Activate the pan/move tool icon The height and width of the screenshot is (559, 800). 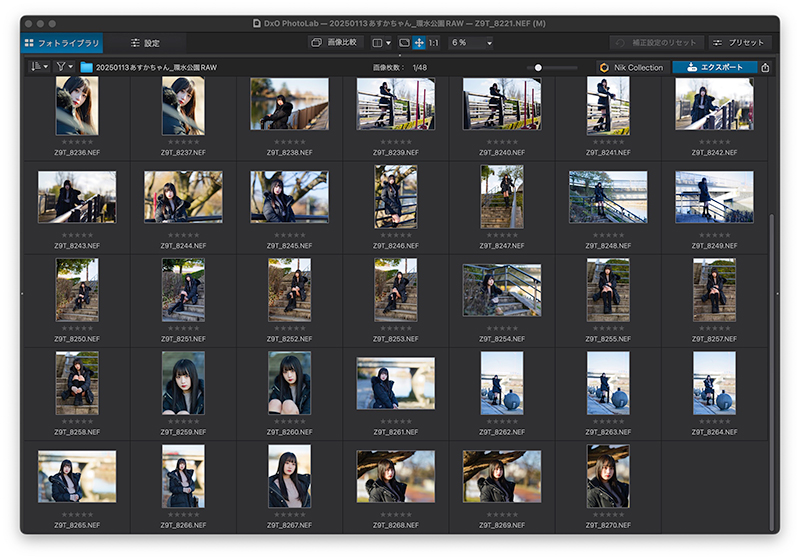(419, 43)
